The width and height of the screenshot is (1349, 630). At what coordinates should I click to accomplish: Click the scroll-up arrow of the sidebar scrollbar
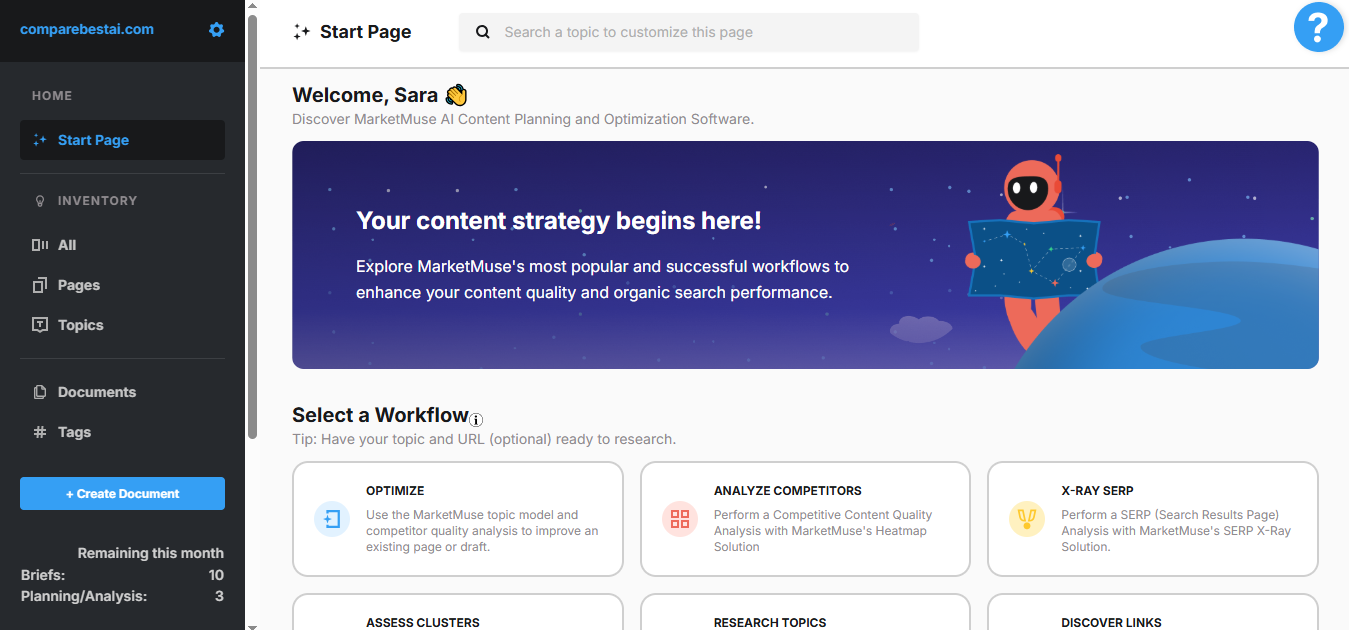point(252,6)
